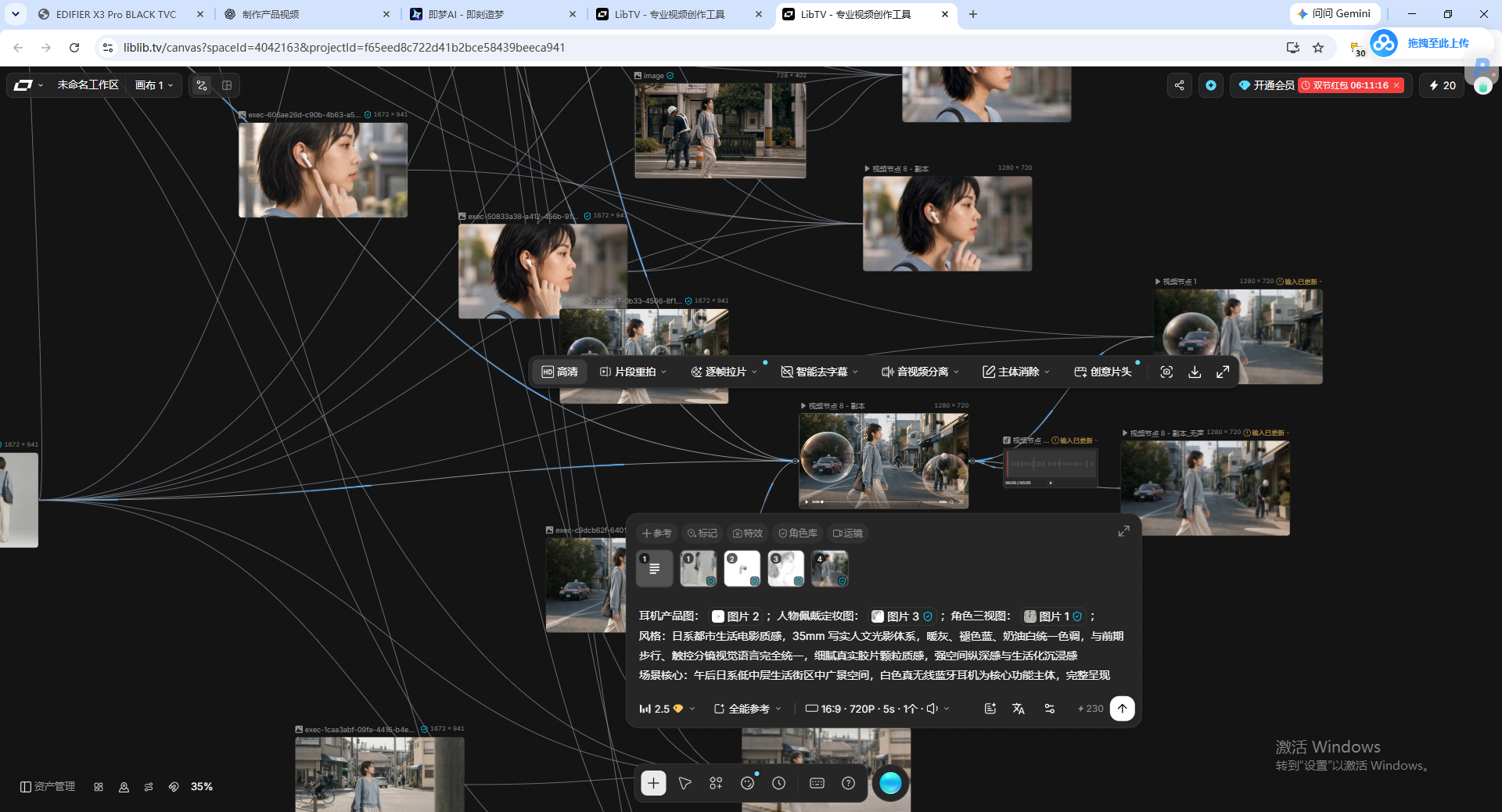Open the 资产管理 asset management panel
Image resolution: width=1502 pixels, height=812 pixels.
coord(48,786)
